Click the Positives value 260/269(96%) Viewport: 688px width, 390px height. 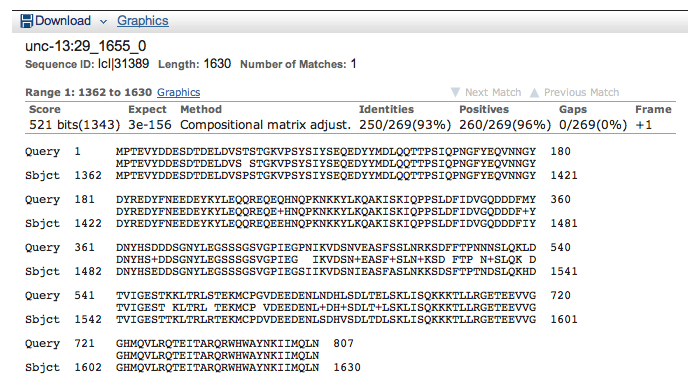505,125
